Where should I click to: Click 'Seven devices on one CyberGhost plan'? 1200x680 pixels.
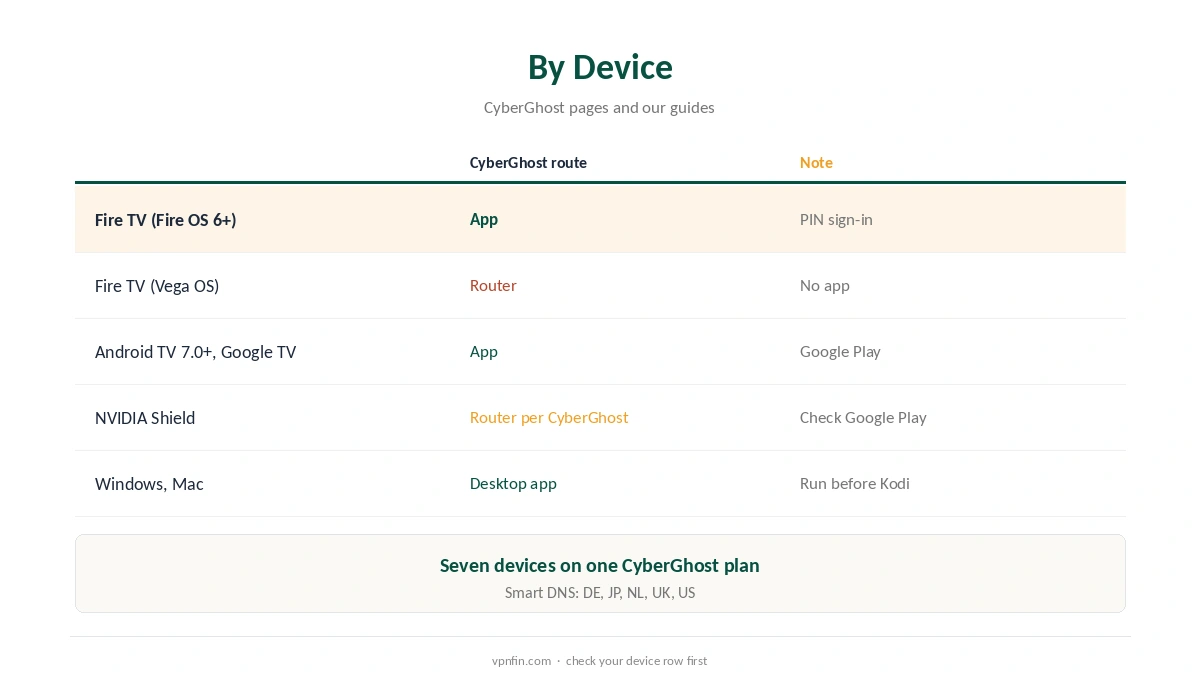coord(600,565)
